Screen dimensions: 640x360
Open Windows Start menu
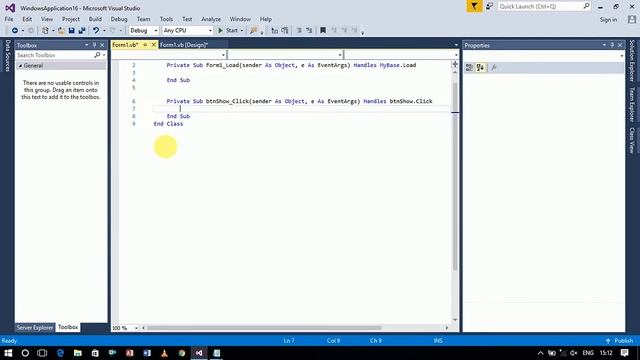pos(8,353)
